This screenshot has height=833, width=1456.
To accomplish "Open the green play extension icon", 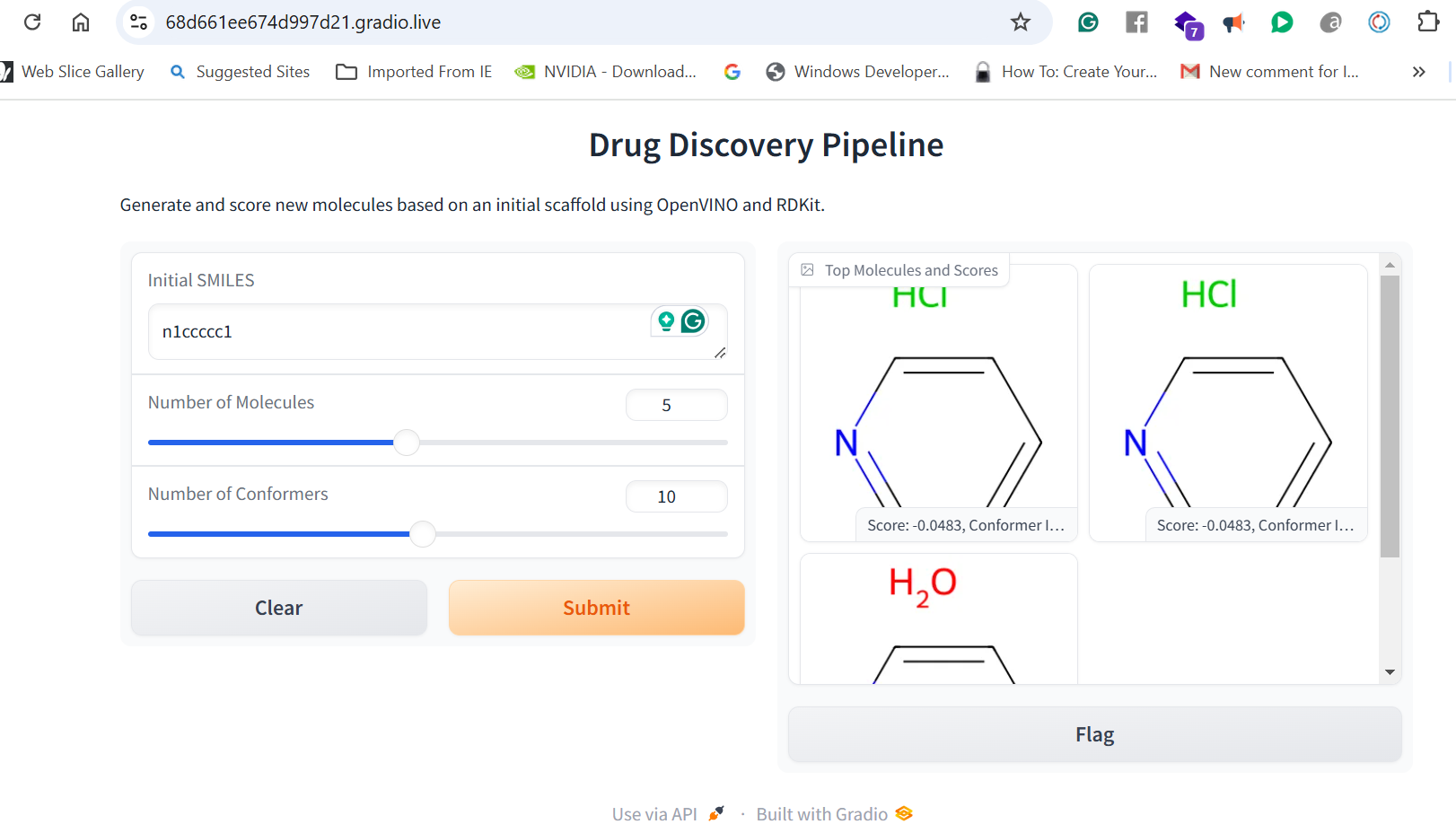I will coord(1282,22).
